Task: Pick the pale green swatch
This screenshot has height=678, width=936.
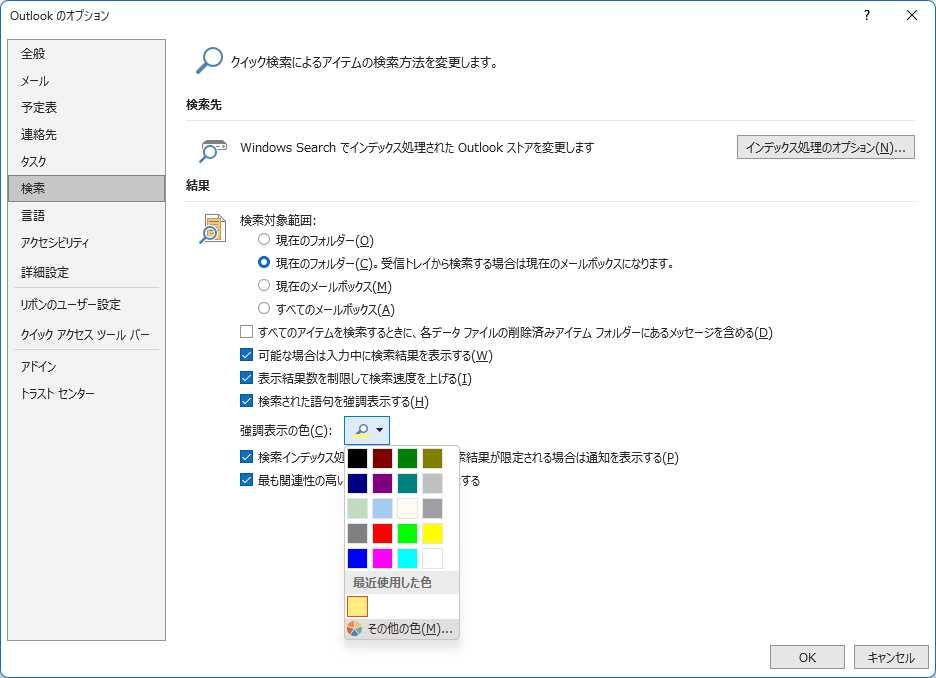Action: (358, 508)
